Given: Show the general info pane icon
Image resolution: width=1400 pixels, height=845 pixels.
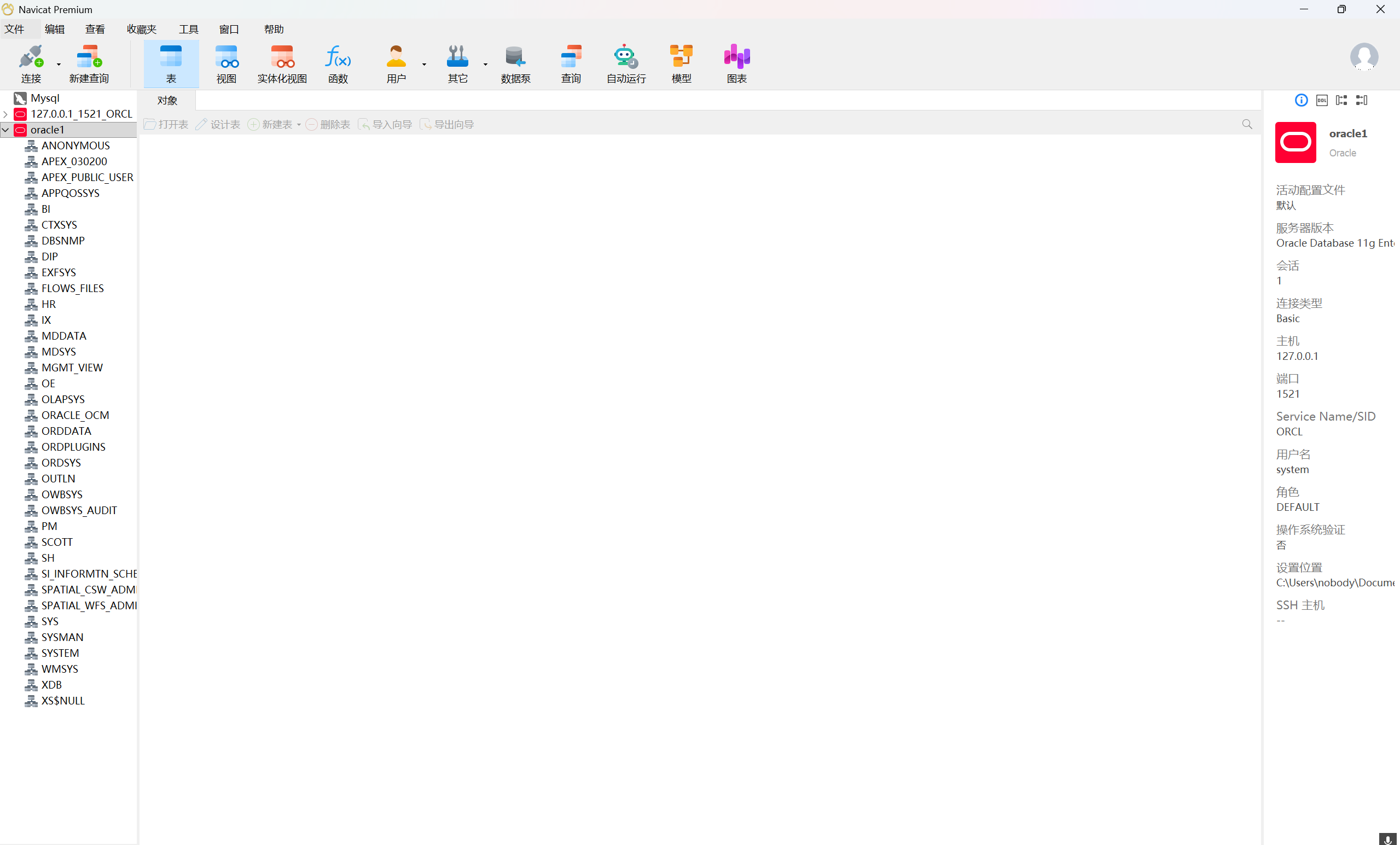Looking at the screenshot, I should pos(1301,101).
